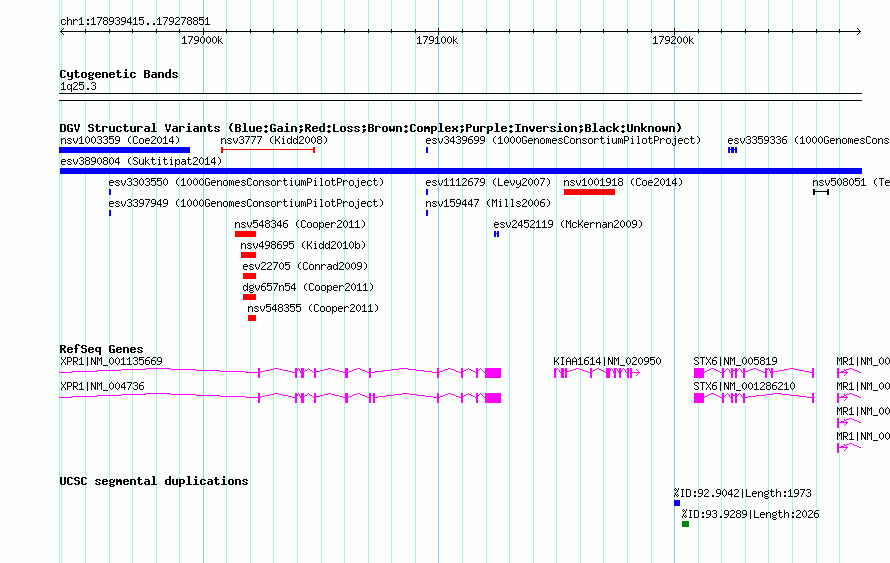Select the STX6 NM_005819 transcript model
The height and width of the screenshot is (563, 890).
click(754, 373)
